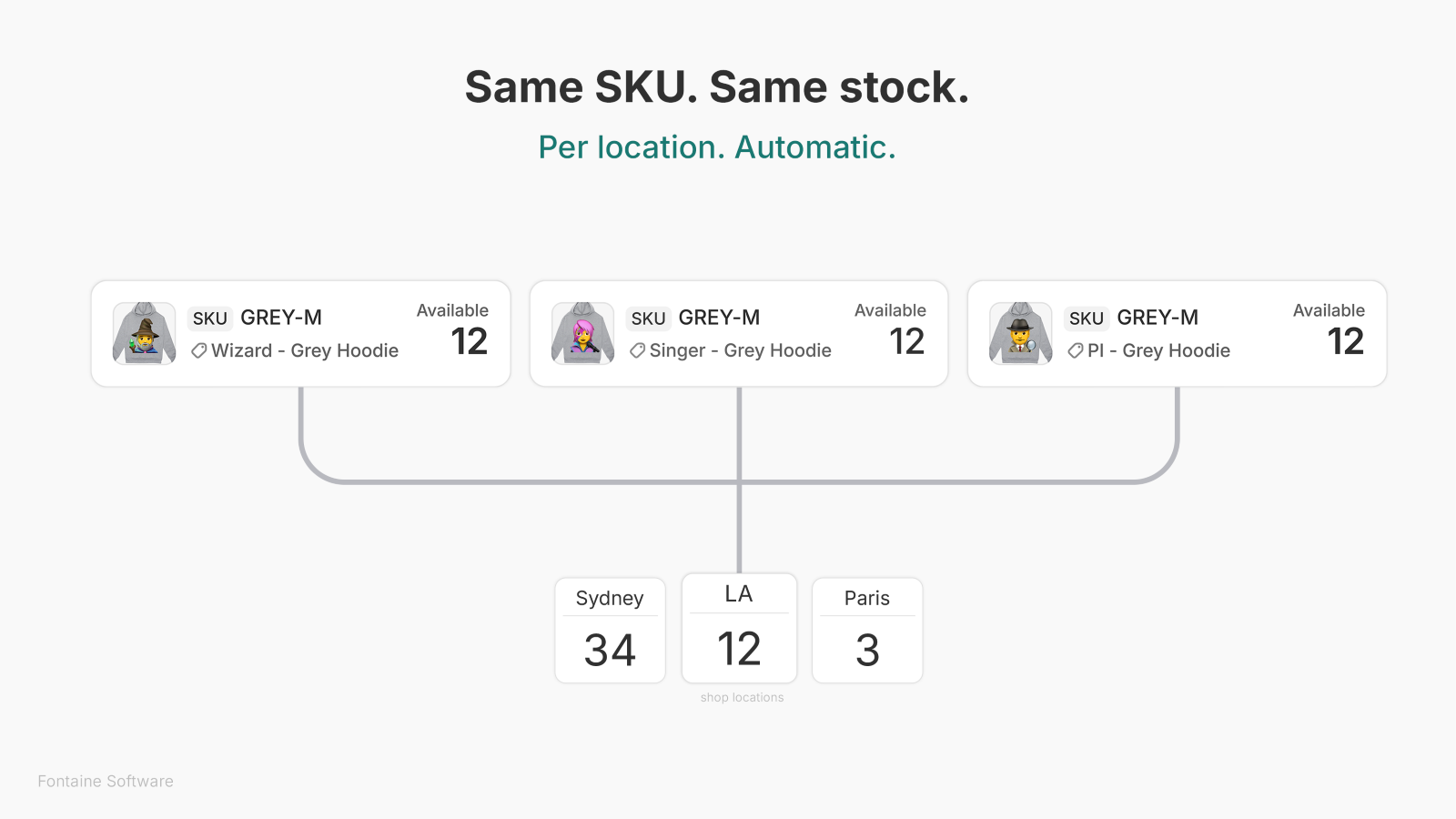Viewport: 1456px width, 819px height.
Task: Click the SKU badge on the PI card
Action: tap(1087, 318)
